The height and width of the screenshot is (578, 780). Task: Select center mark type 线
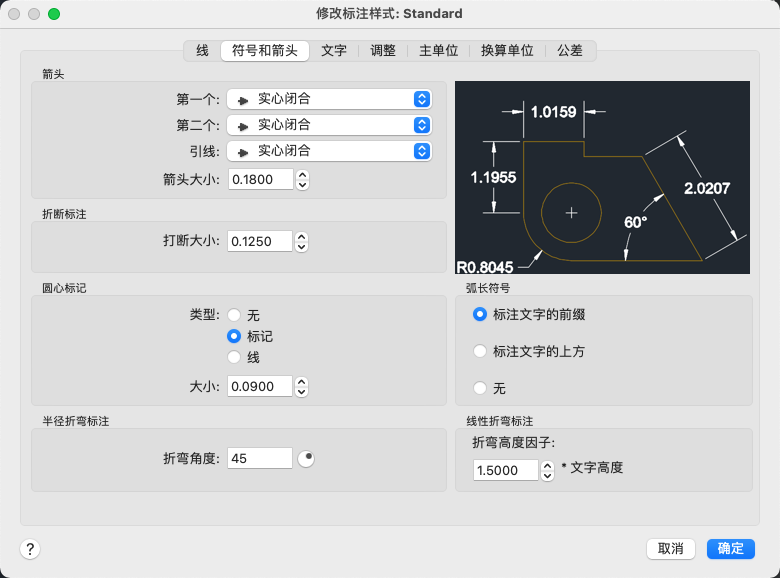pos(234,357)
